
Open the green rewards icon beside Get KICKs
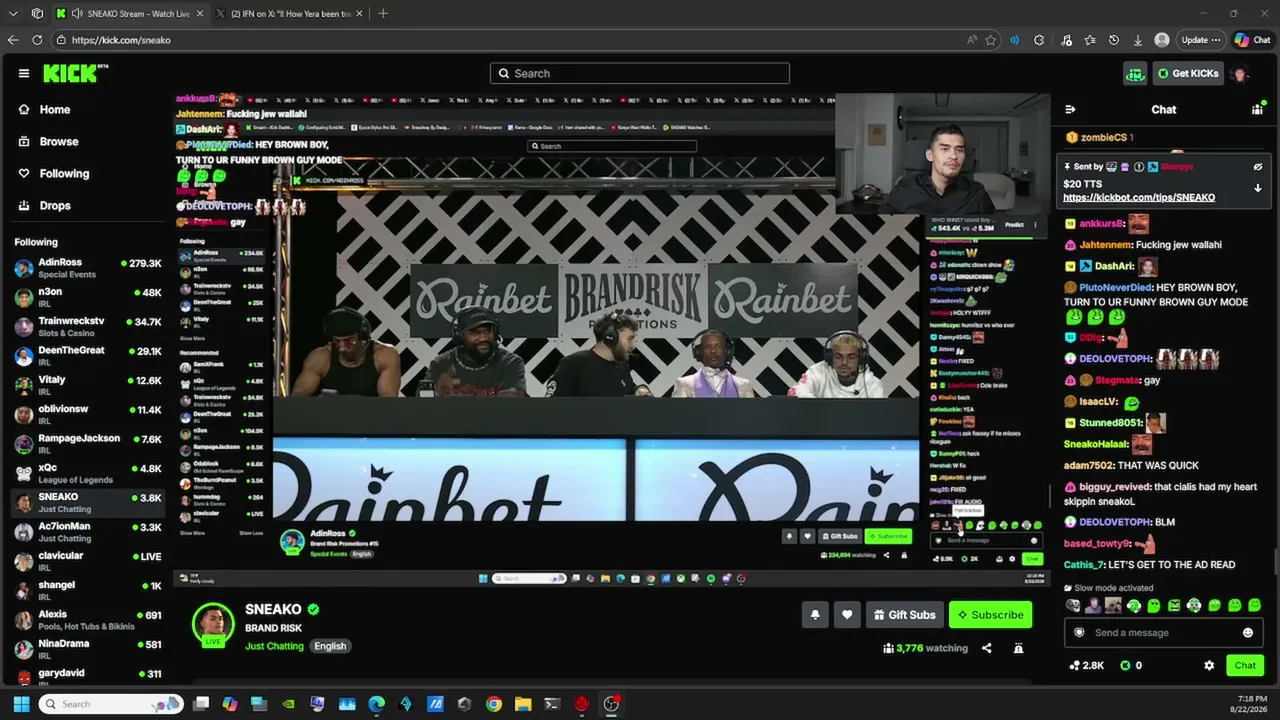tap(1135, 73)
